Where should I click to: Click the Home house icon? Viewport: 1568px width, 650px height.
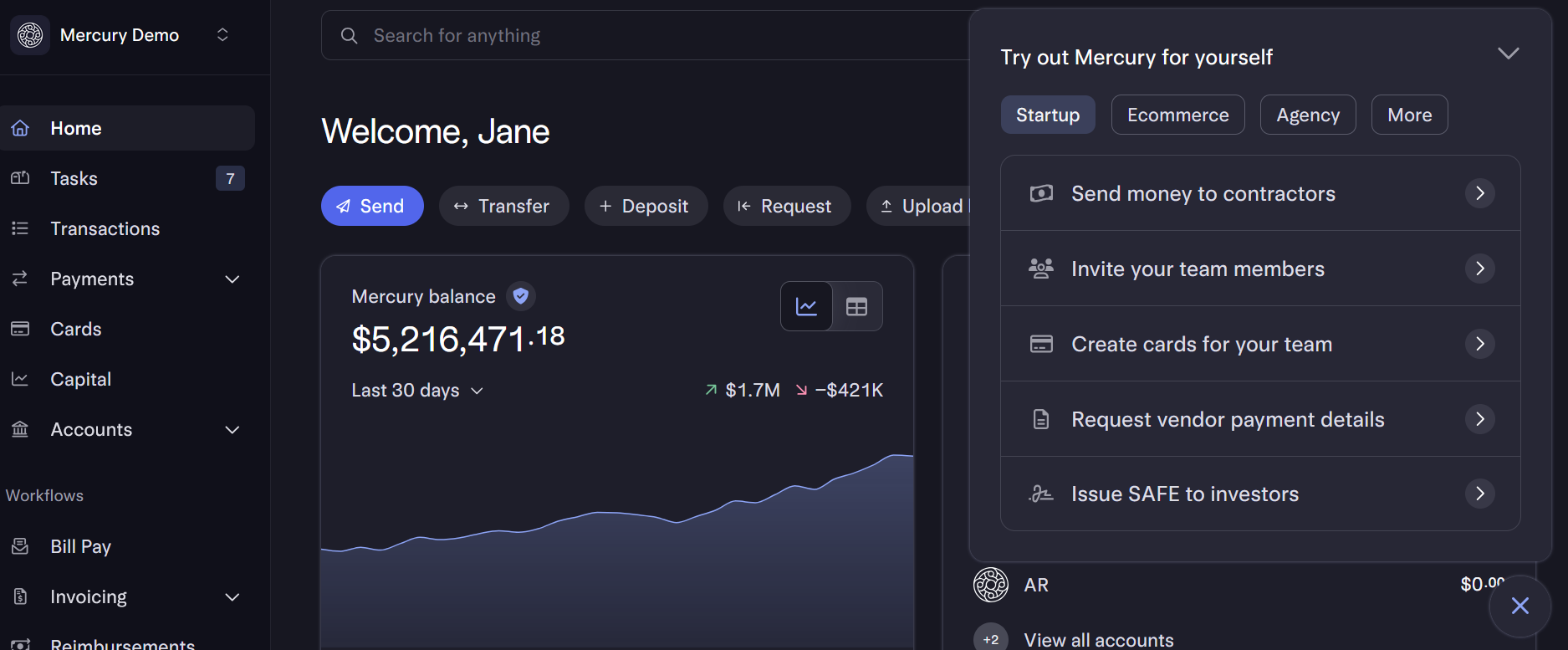coord(20,128)
